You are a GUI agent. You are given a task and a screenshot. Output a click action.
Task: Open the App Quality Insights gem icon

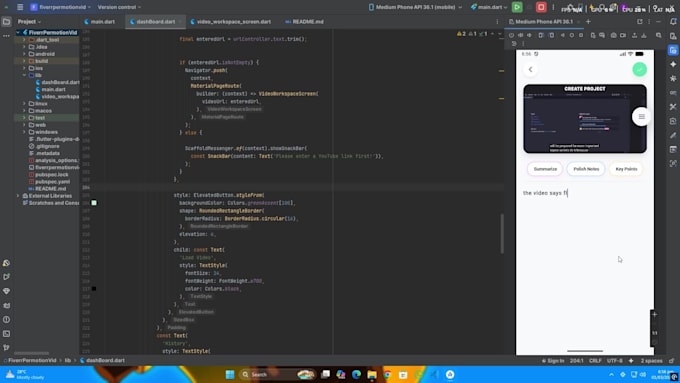(7, 291)
